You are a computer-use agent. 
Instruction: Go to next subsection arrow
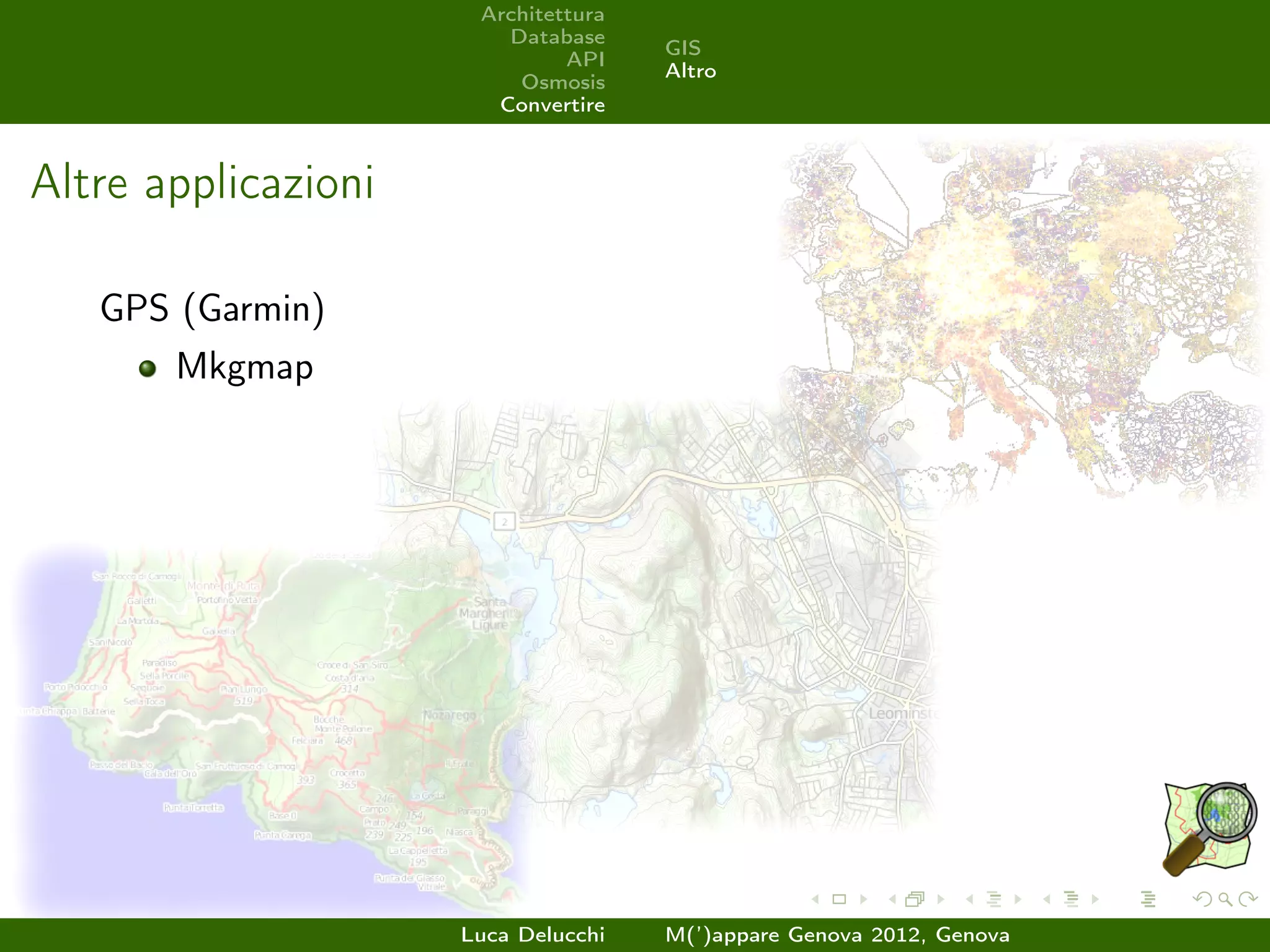(1018, 899)
